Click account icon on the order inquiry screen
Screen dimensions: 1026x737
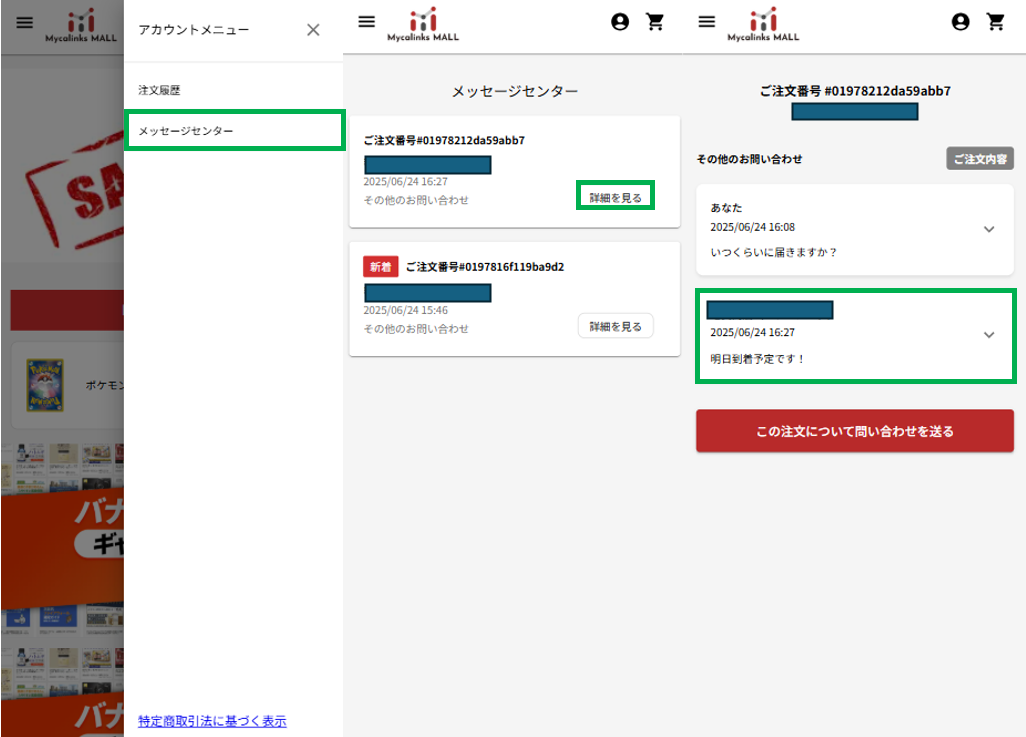click(960, 22)
